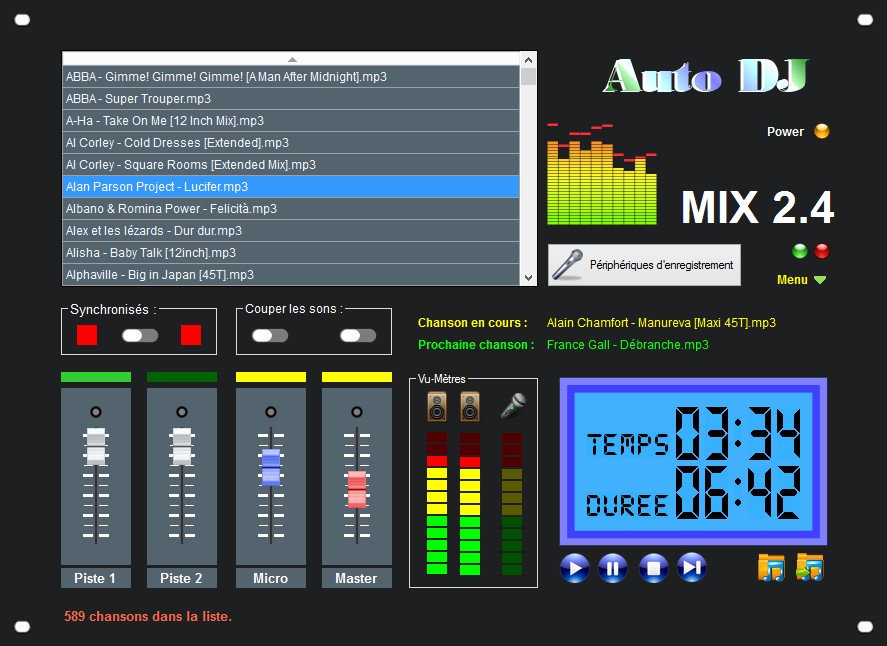Image resolution: width=887 pixels, height=646 pixels.
Task: Stop playback with the Stop icon
Action: [x=652, y=567]
